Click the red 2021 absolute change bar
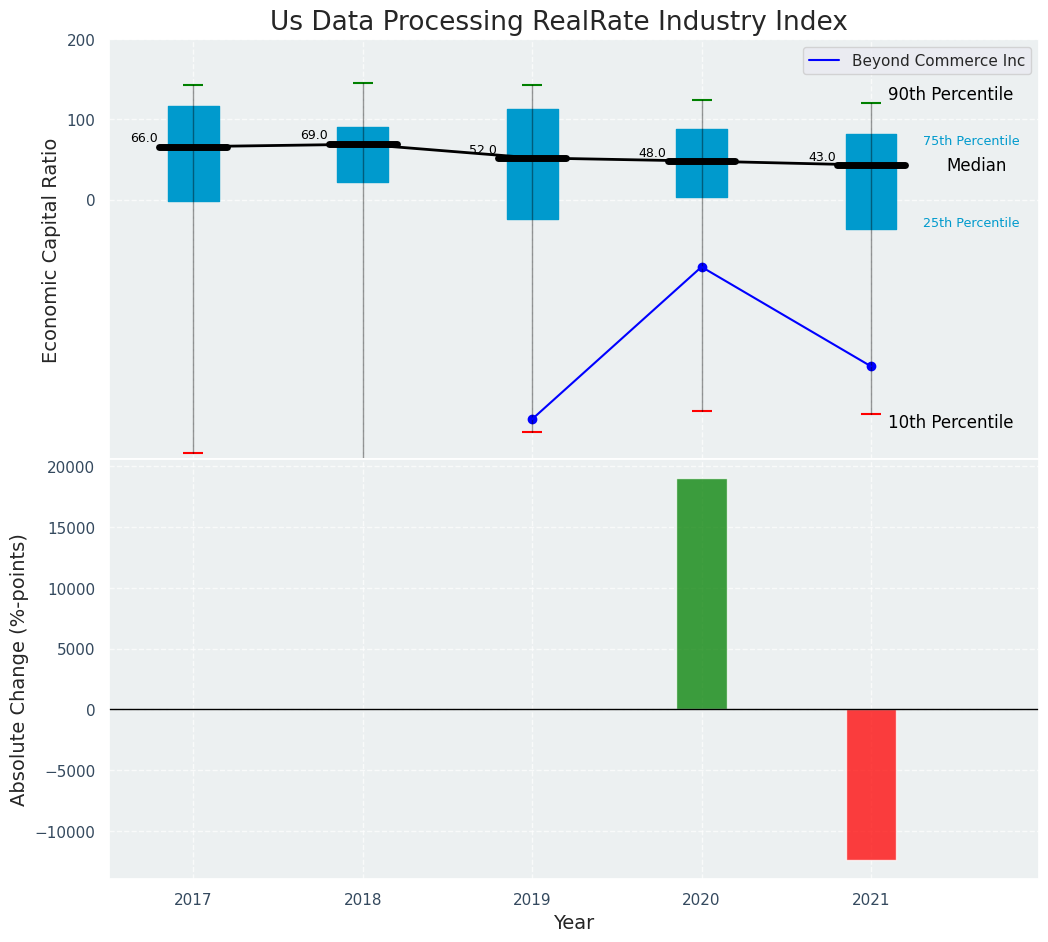Image resolution: width=1048 pixels, height=942 pixels. [871, 784]
